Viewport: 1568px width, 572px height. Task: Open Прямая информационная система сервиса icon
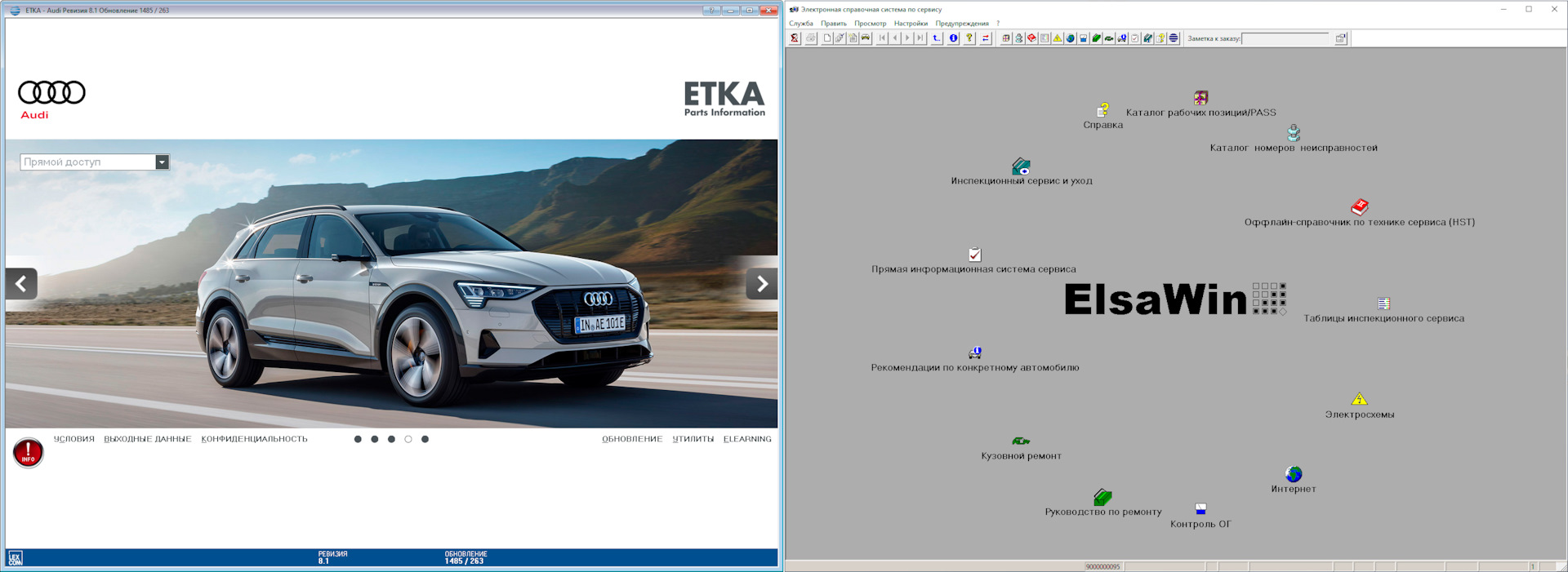click(974, 255)
